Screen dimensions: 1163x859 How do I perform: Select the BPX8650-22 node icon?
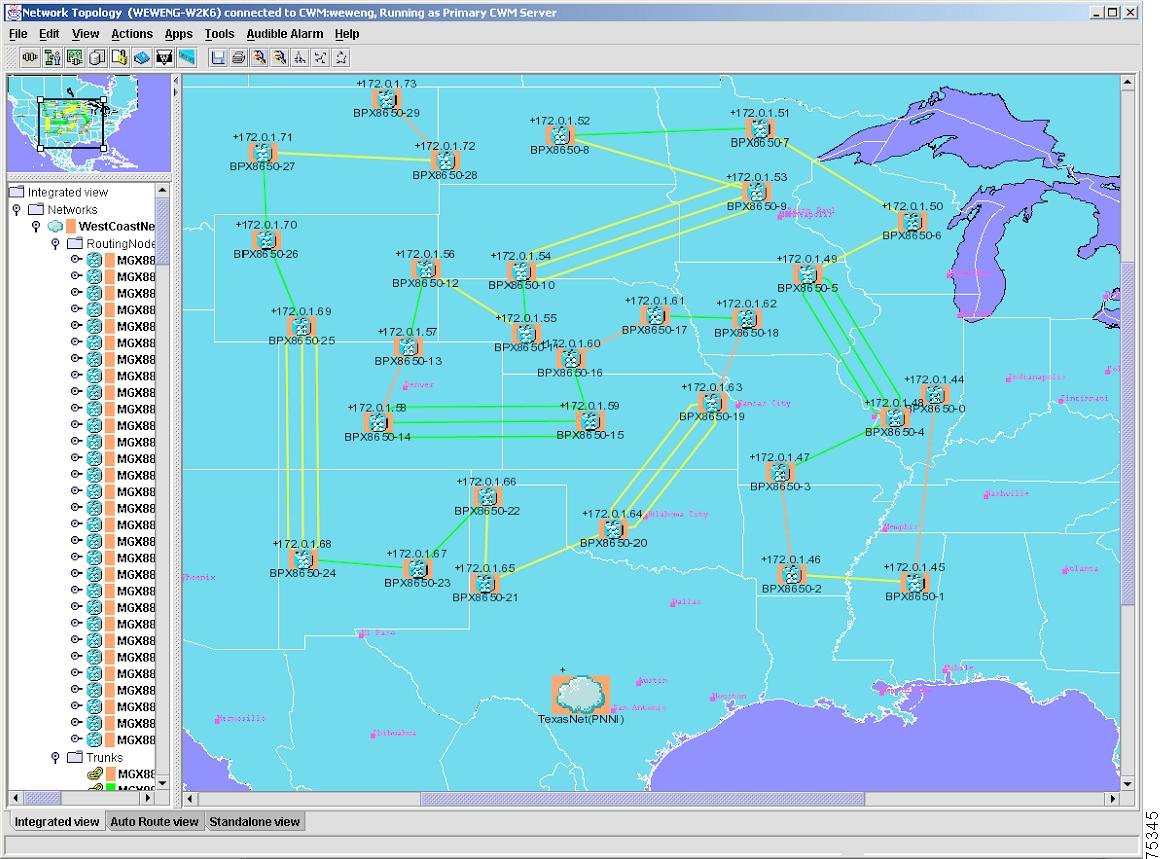point(487,496)
